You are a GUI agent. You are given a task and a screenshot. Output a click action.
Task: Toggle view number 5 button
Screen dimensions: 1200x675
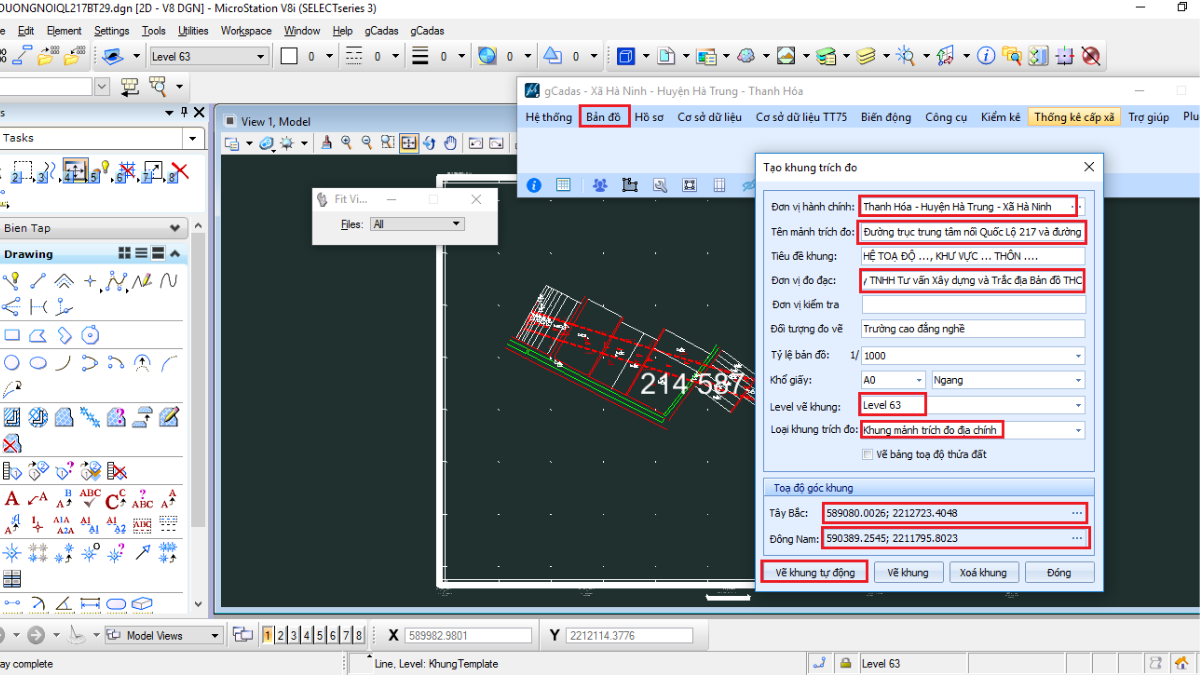coord(320,635)
